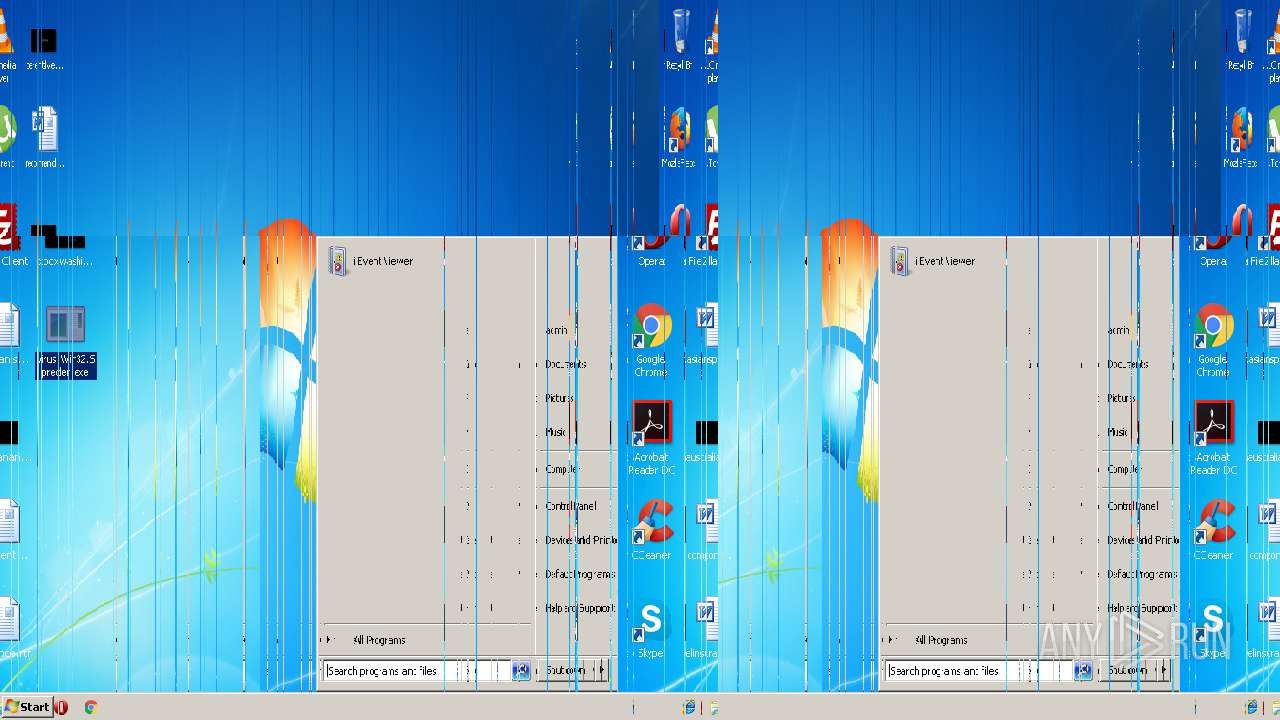This screenshot has width=1280, height=720.
Task: Open Computer in right Start menu copy
Action: [x=1124, y=469]
